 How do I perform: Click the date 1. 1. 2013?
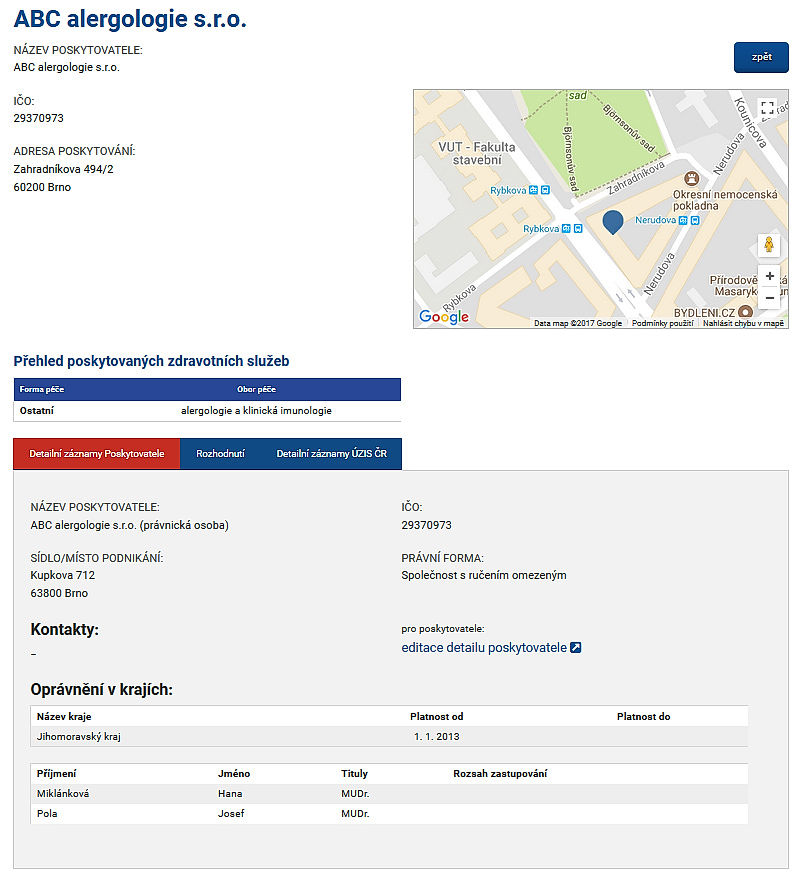(x=437, y=737)
